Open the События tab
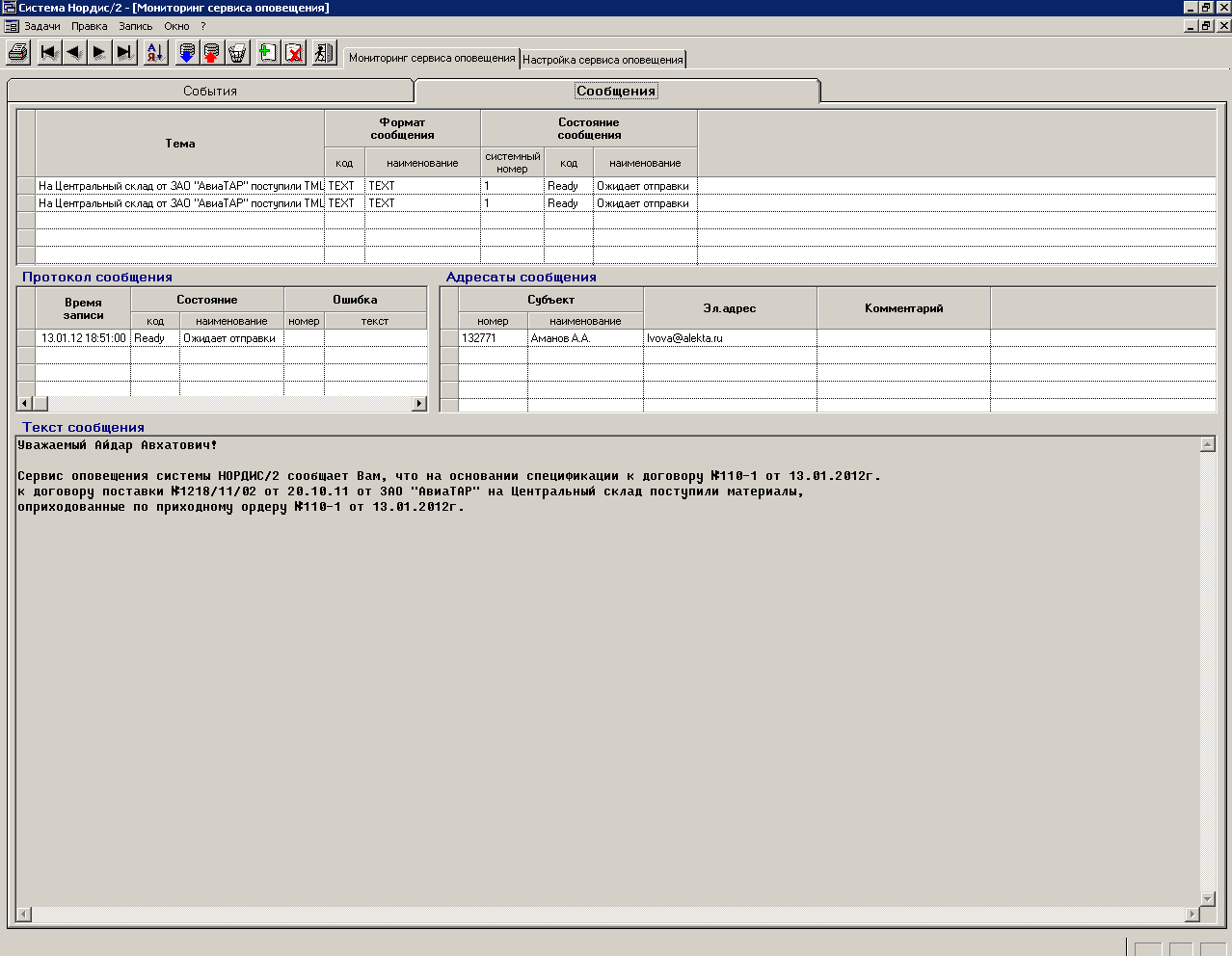Viewport: 1232px width, 956px height. (x=210, y=91)
